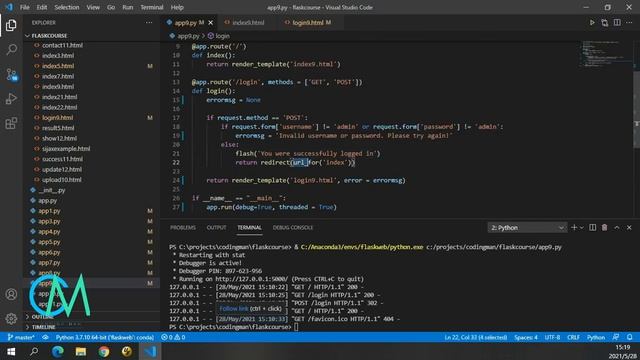Viewport: 640px width, 360px height.
Task: Open the Selection menu
Action: pos(67,7)
